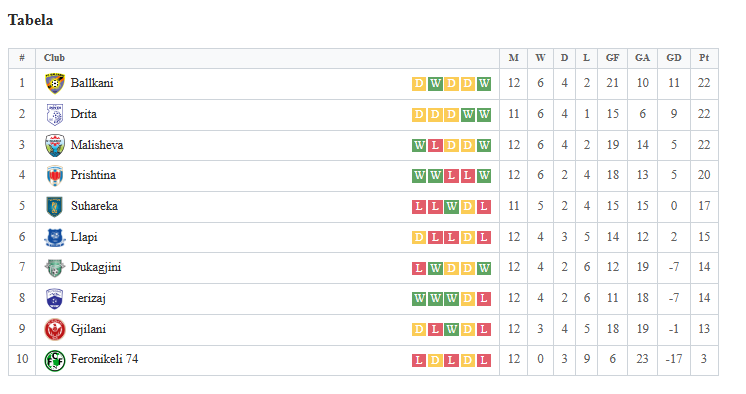
Task: Select the Club column header
Action: pos(54,58)
